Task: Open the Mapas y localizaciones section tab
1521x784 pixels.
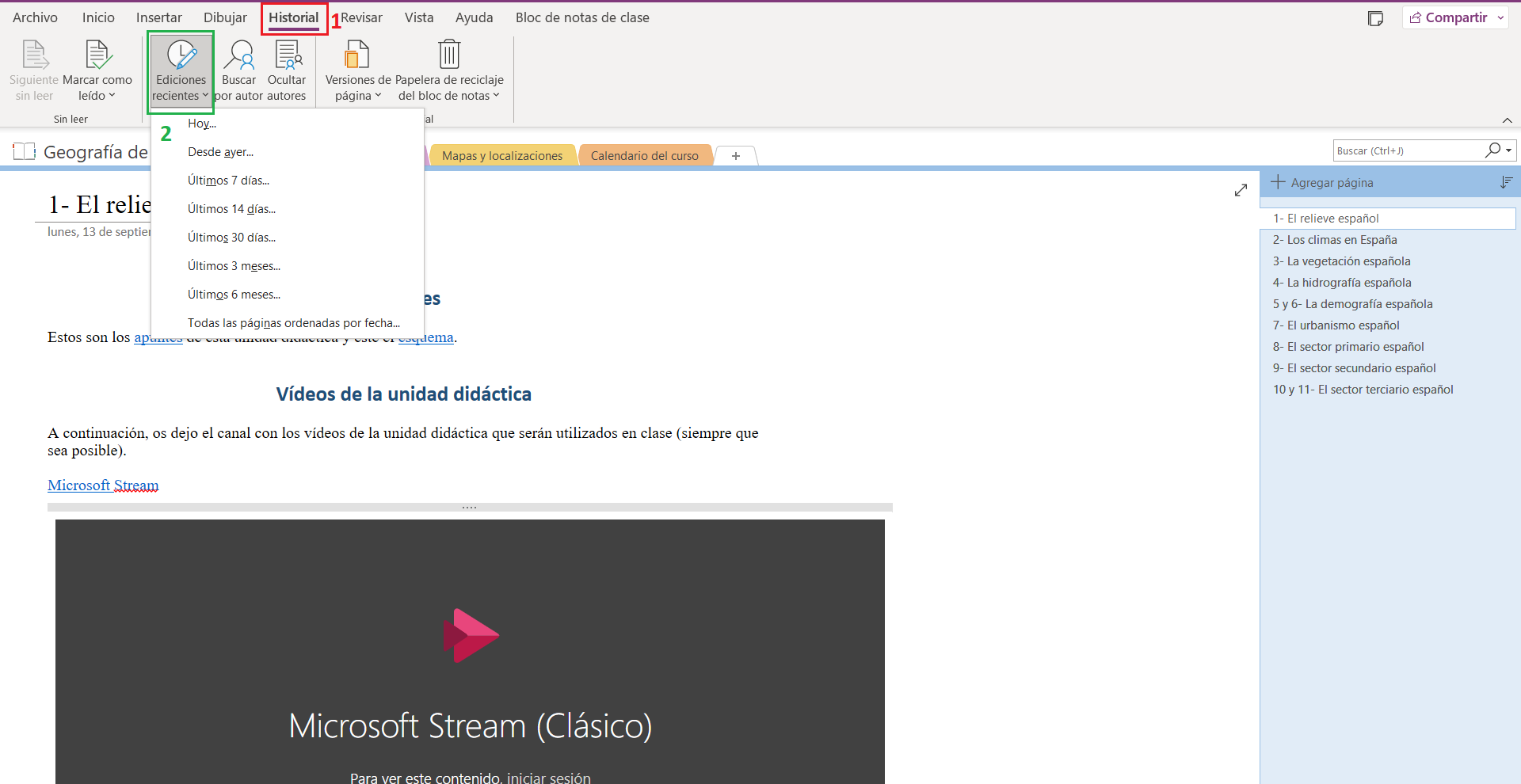Action: tap(502, 156)
